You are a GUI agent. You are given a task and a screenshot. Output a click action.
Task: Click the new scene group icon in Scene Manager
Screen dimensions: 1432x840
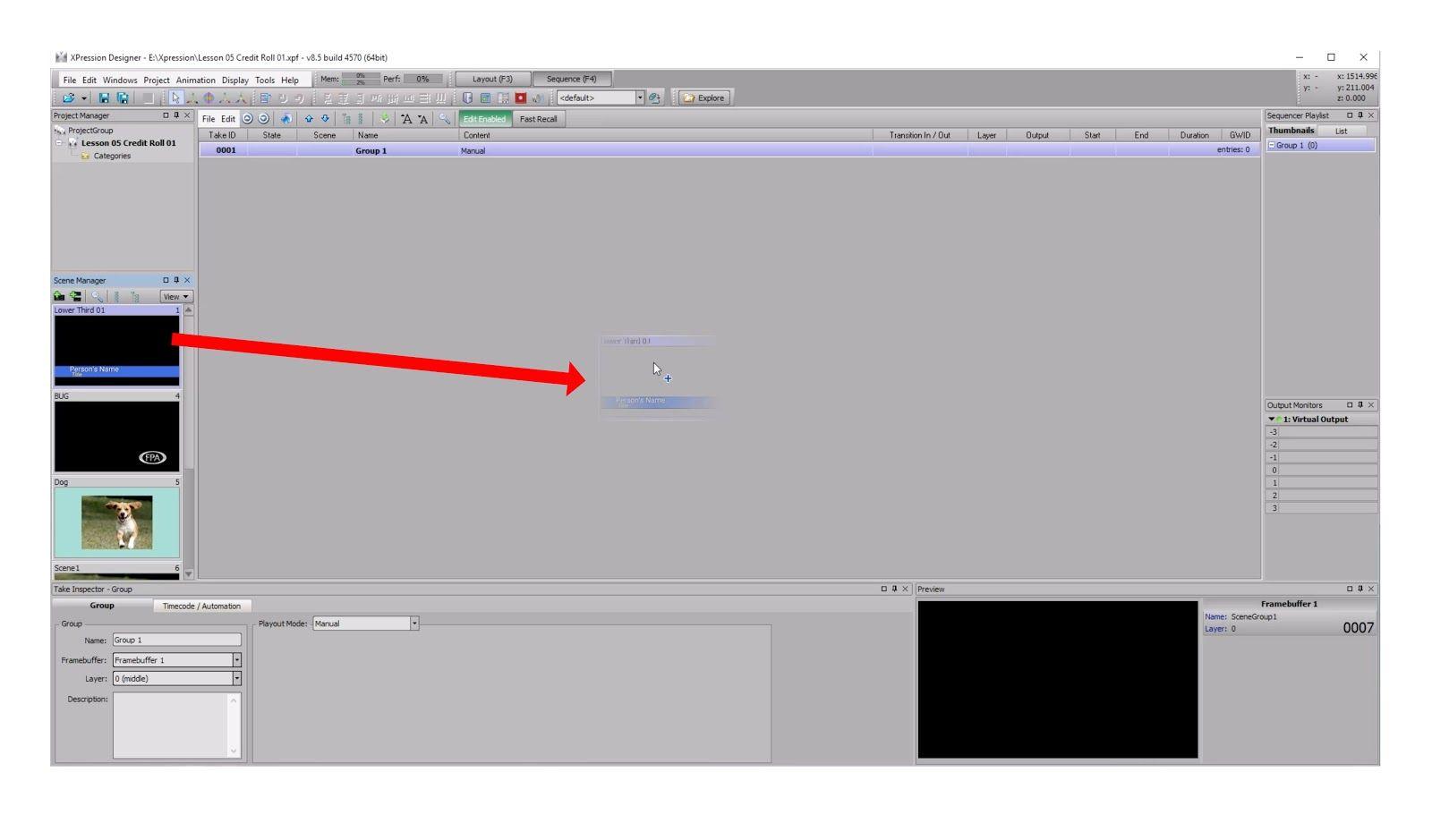click(x=75, y=297)
